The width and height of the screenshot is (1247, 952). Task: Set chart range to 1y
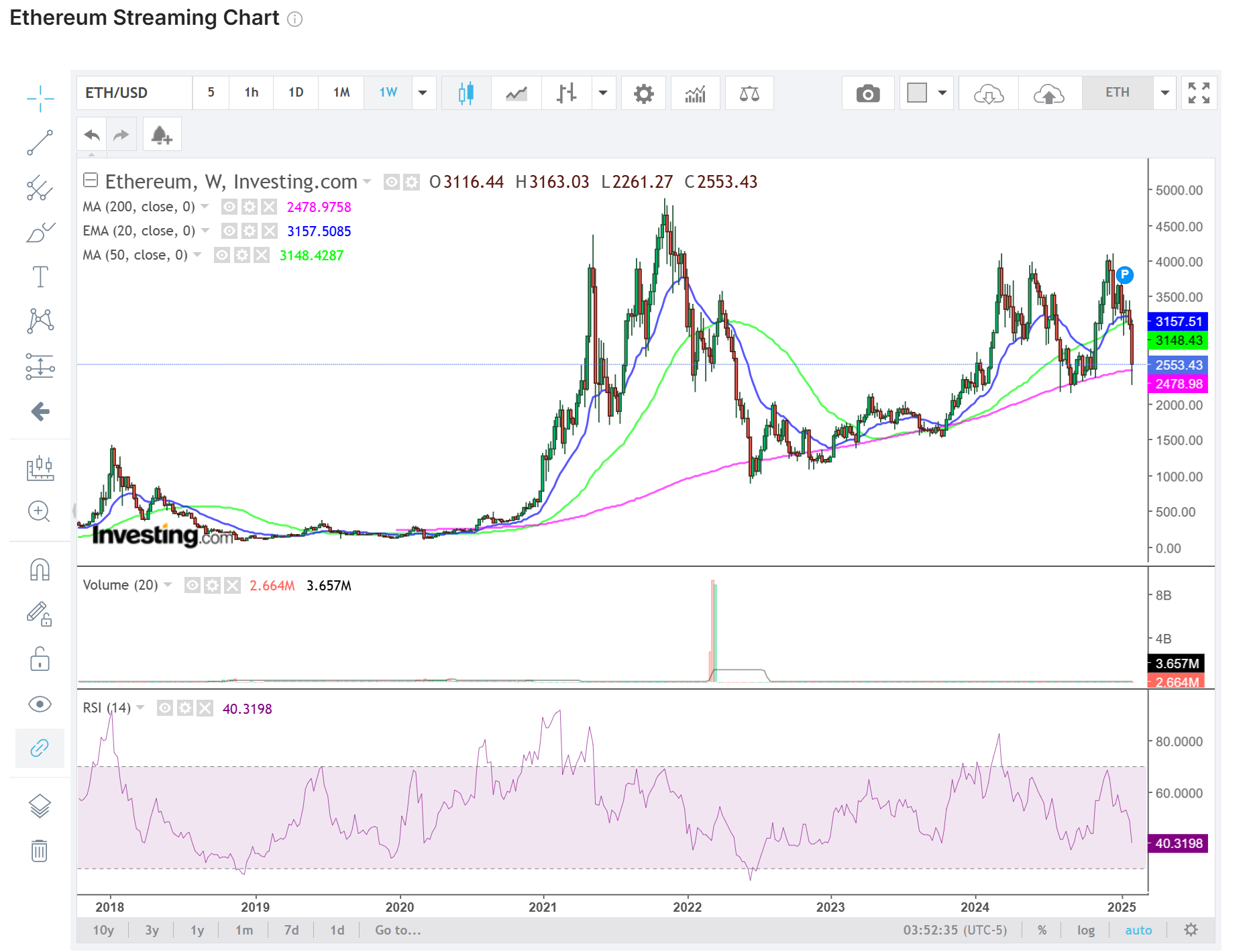click(197, 930)
